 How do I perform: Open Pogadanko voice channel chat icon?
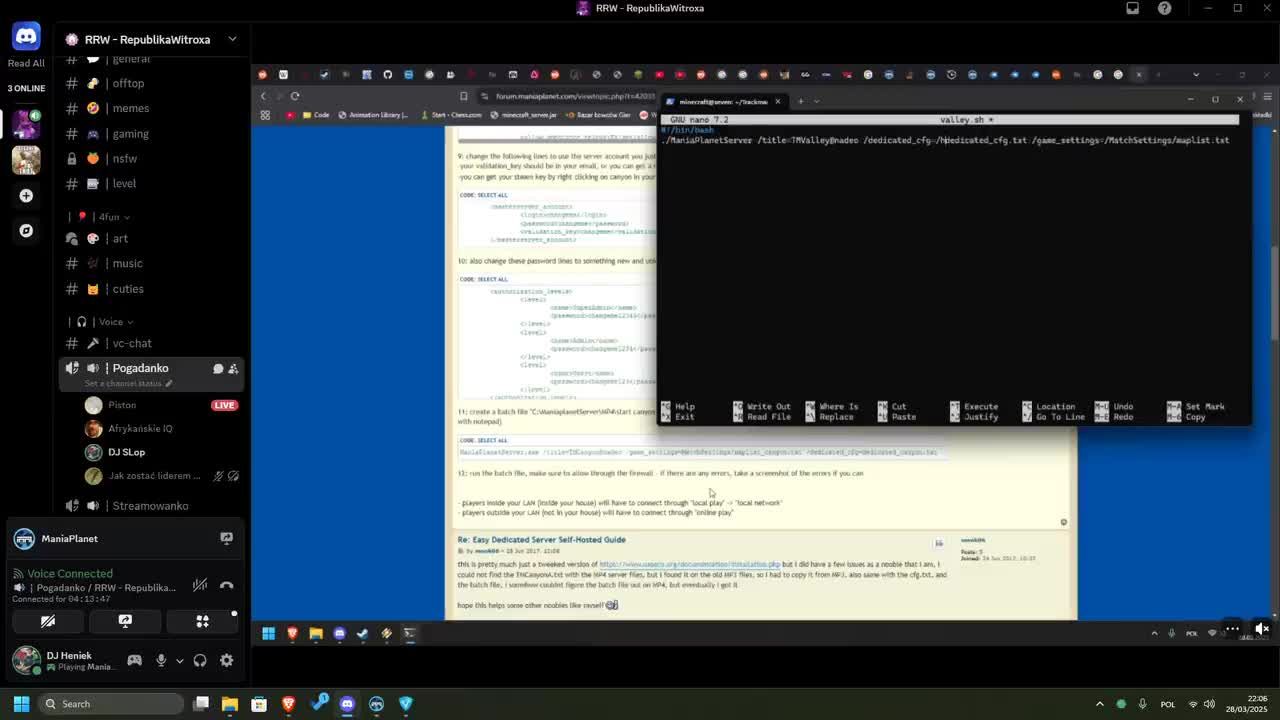point(218,369)
